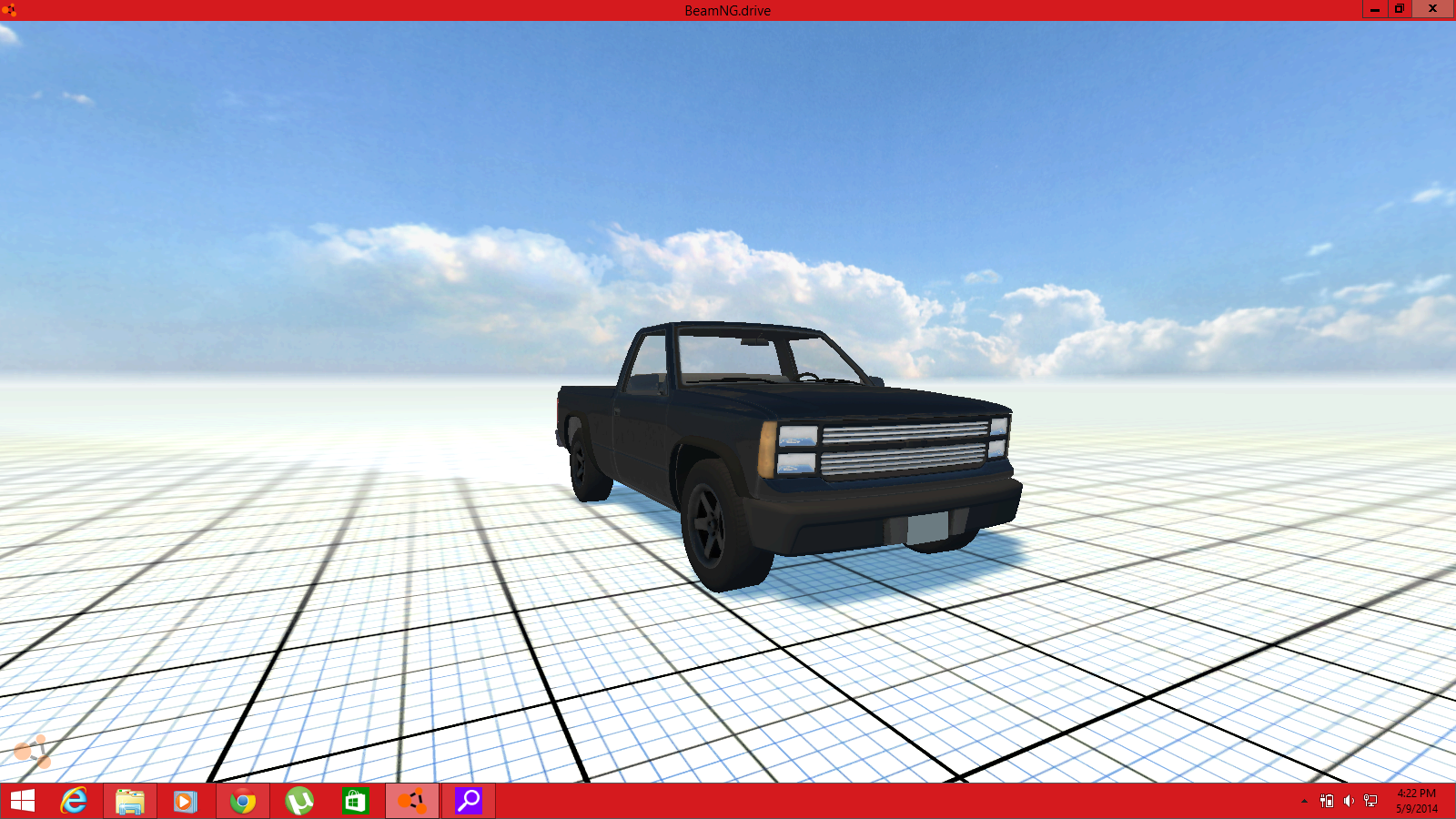
Task: Open the Windows Store taskbar icon
Action: coord(355,801)
